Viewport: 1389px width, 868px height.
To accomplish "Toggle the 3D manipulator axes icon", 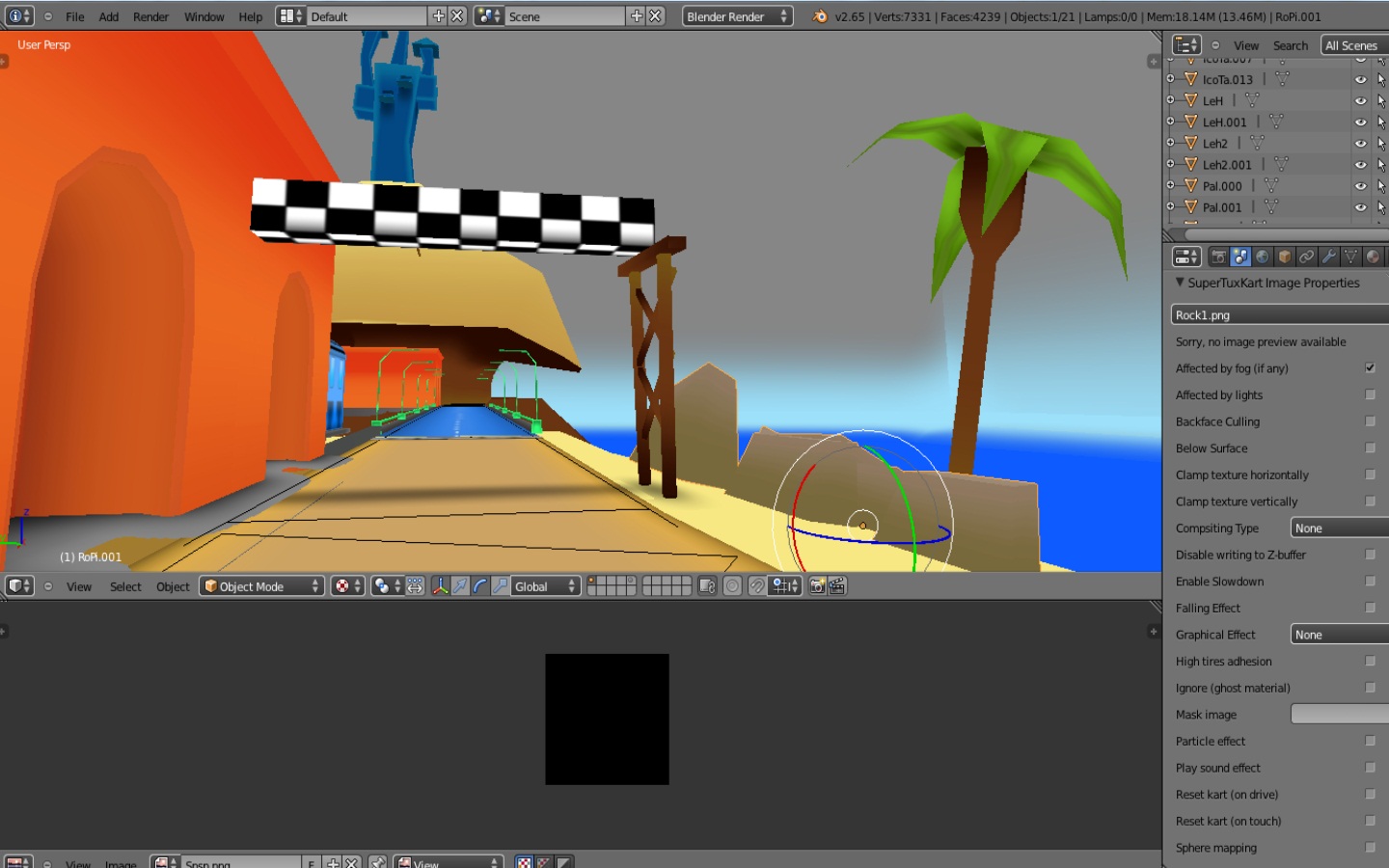I will pos(440,586).
